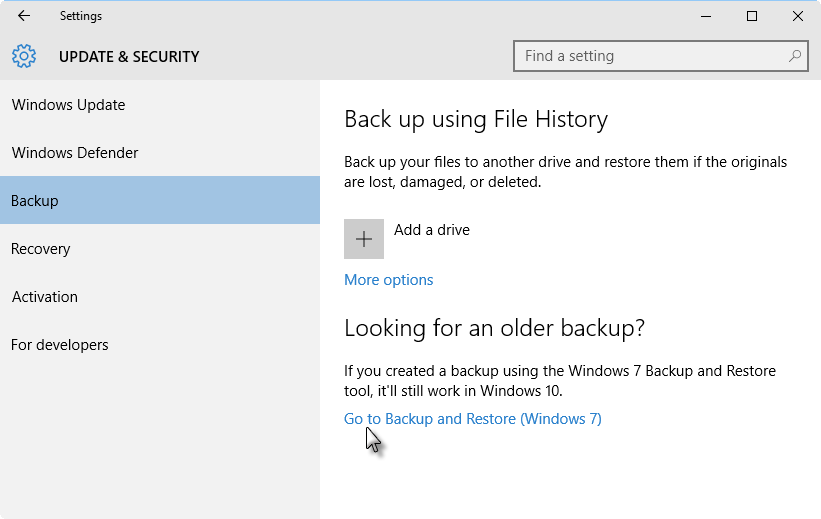This screenshot has width=821, height=519.
Task: Go to the Windows Defender section
Action: coord(75,153)
